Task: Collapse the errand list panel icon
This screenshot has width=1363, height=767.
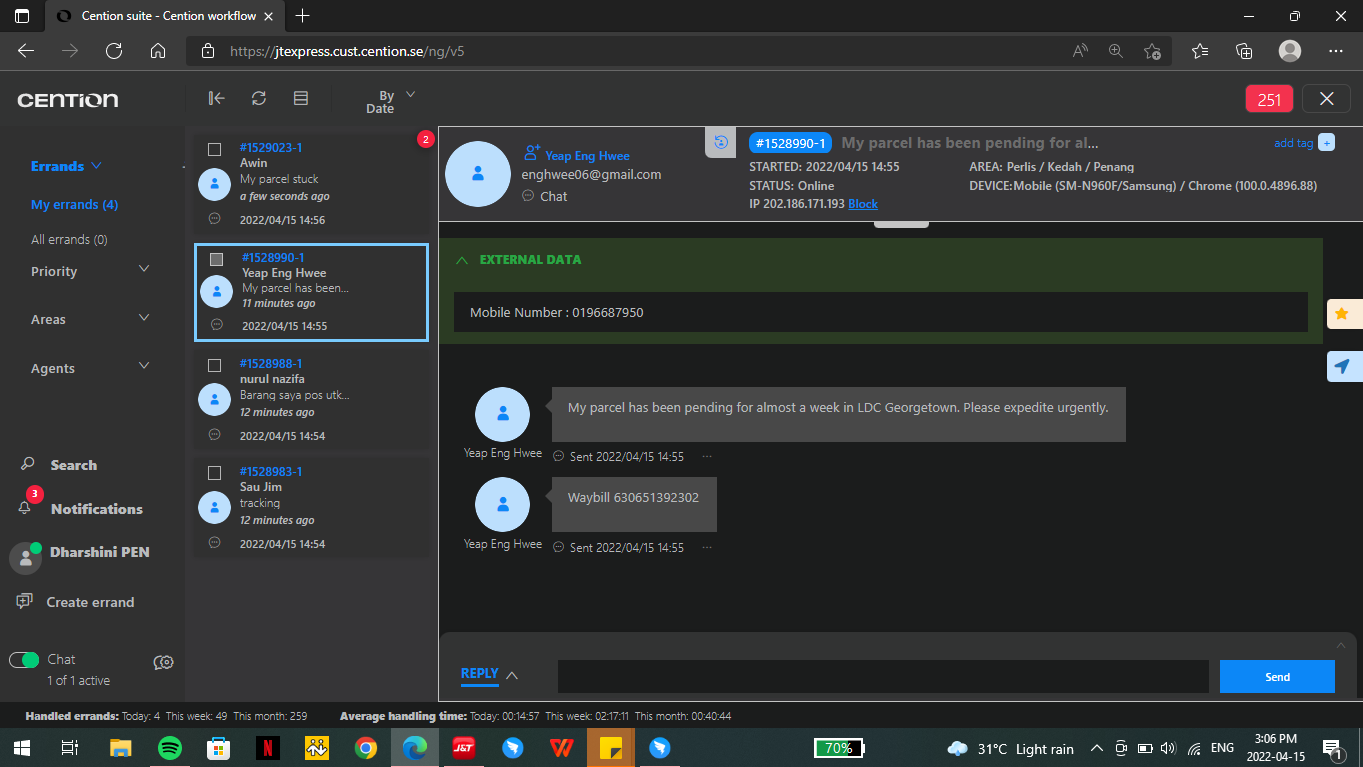Action: (216, 98)
